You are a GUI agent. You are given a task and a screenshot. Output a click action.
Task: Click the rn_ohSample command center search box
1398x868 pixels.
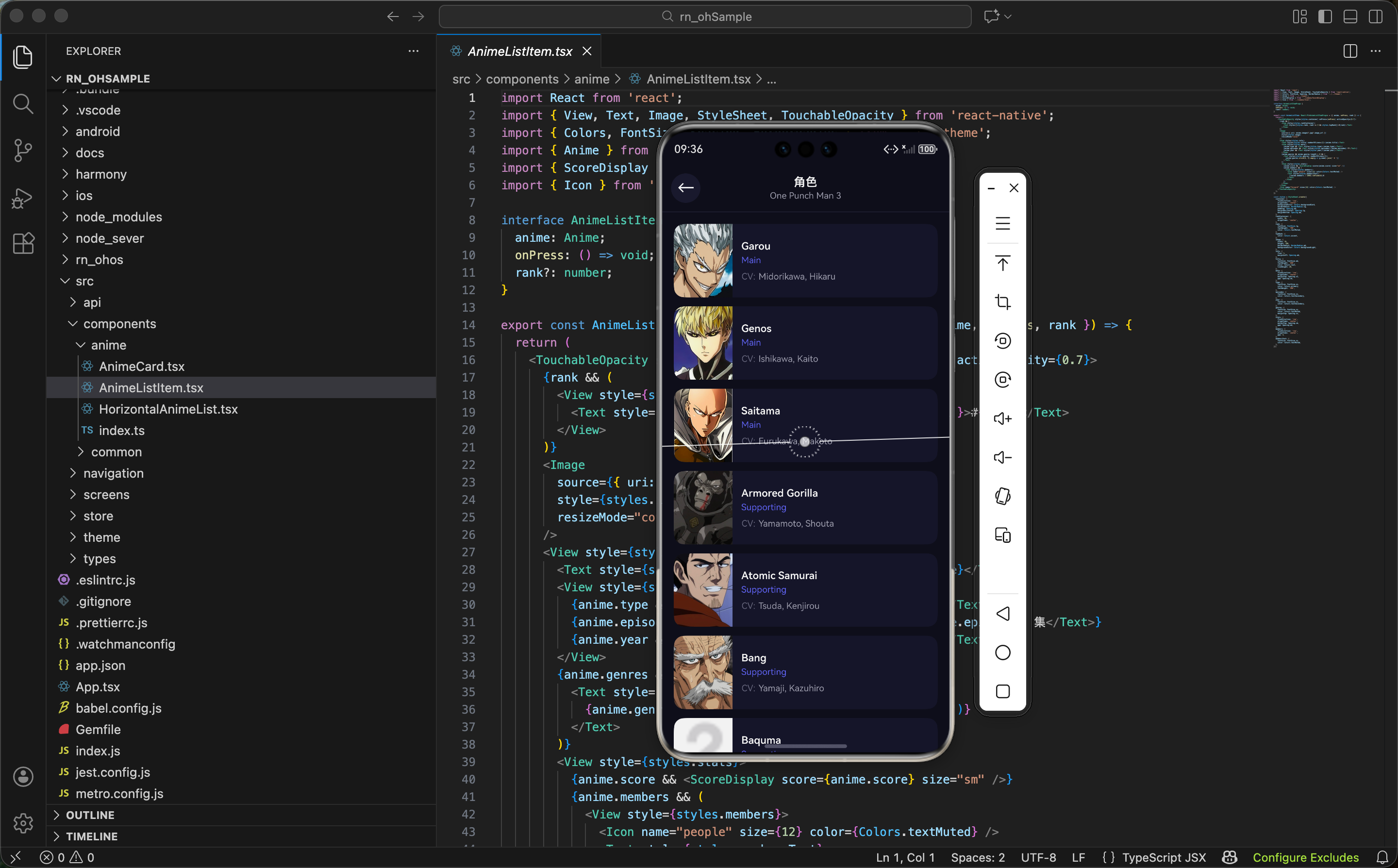click(x=705, y=17)
